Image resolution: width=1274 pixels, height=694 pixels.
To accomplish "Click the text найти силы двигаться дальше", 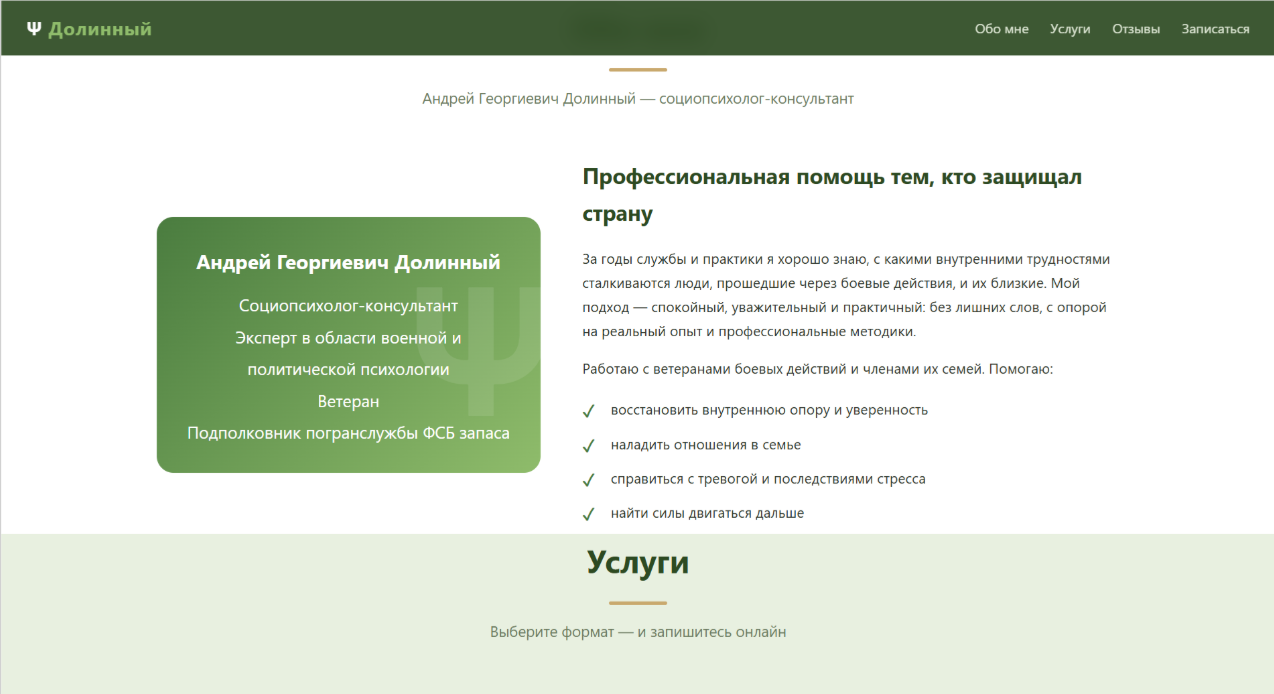I will 707,513.
